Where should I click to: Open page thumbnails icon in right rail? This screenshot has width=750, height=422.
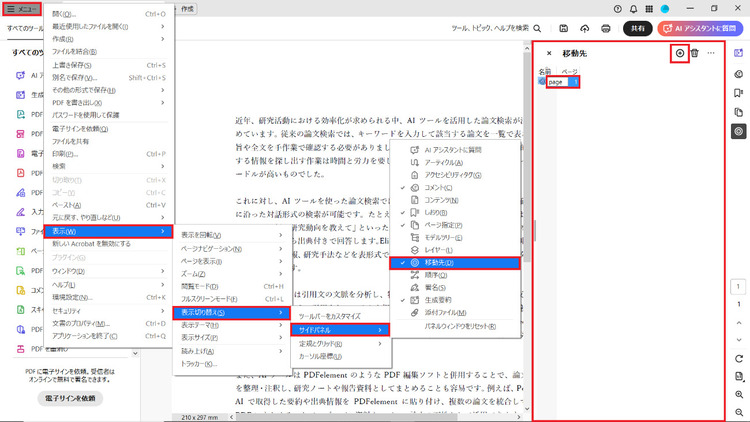(739, 112)
